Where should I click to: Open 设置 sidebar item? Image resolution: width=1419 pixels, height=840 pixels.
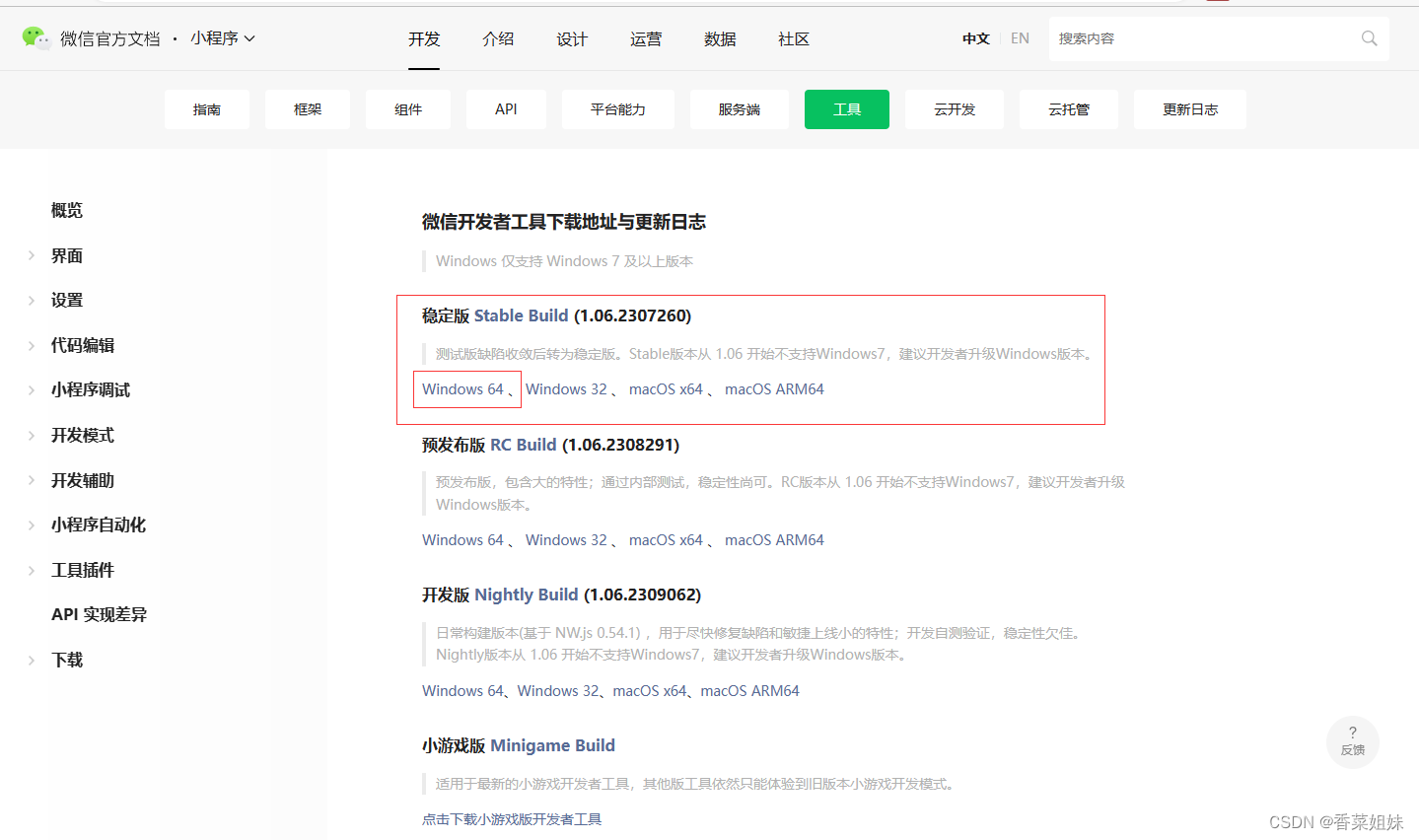click(x=67, y=300)
